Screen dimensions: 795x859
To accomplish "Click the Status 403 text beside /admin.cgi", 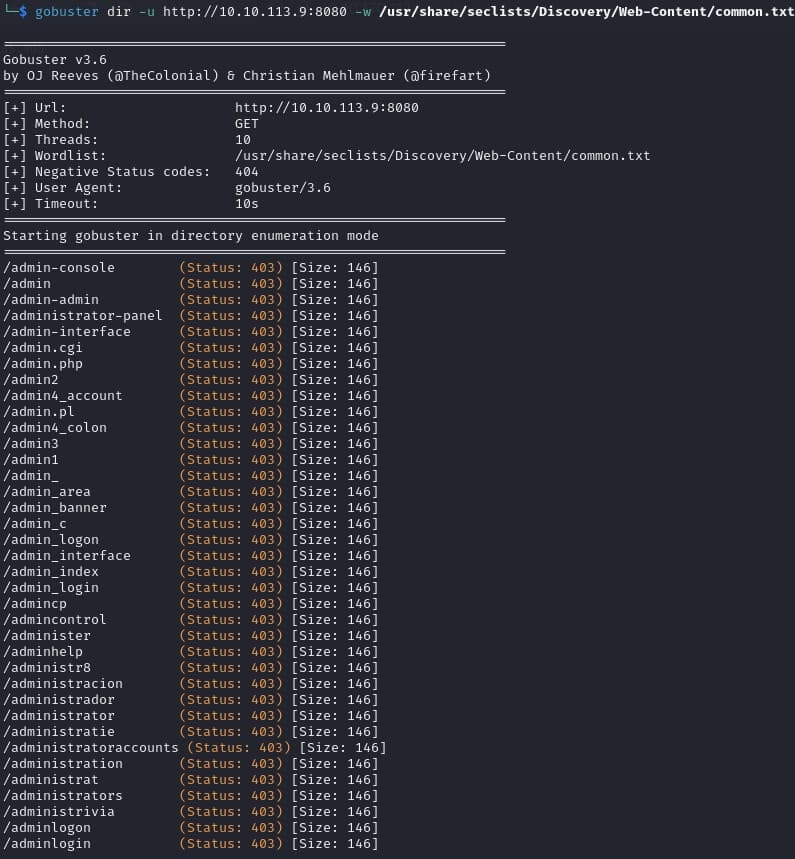I will pyautogui.click(x=231, y=348).
